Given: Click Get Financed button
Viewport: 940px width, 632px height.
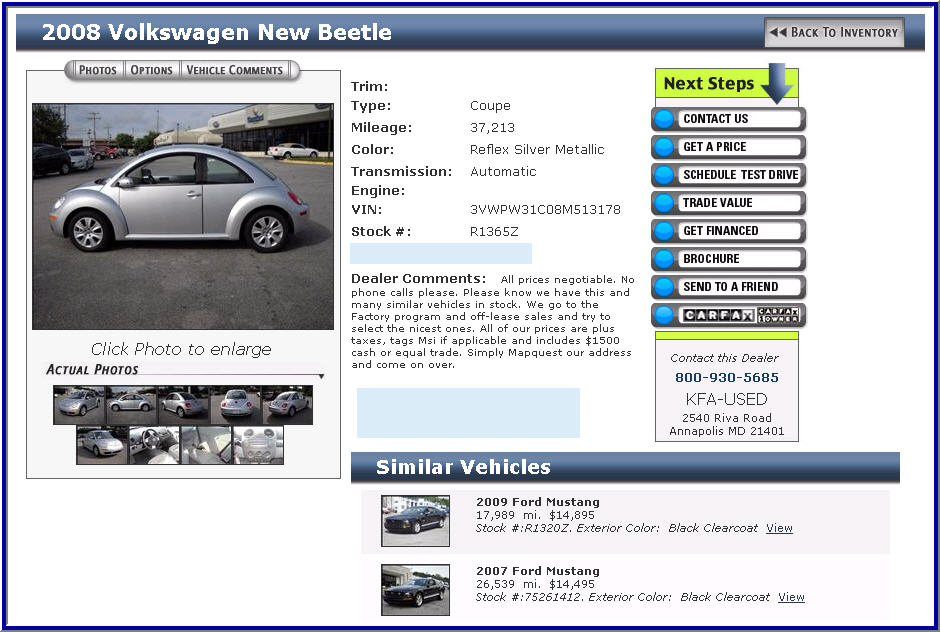Looking at the screenshot, I should click(x=728, y=231).
